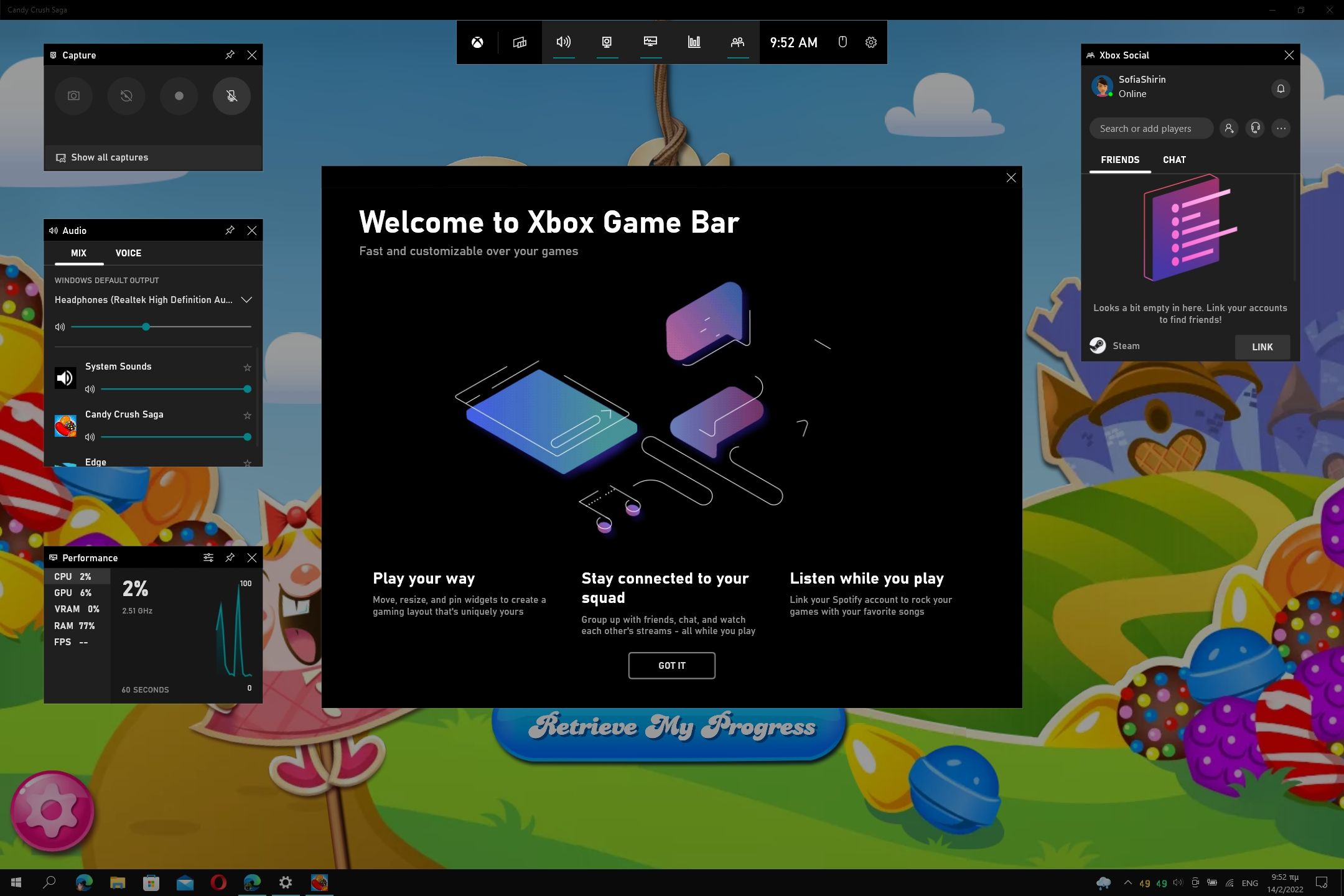
Task: Link Steam account with LINK button
Action: tap(1262, 347)
